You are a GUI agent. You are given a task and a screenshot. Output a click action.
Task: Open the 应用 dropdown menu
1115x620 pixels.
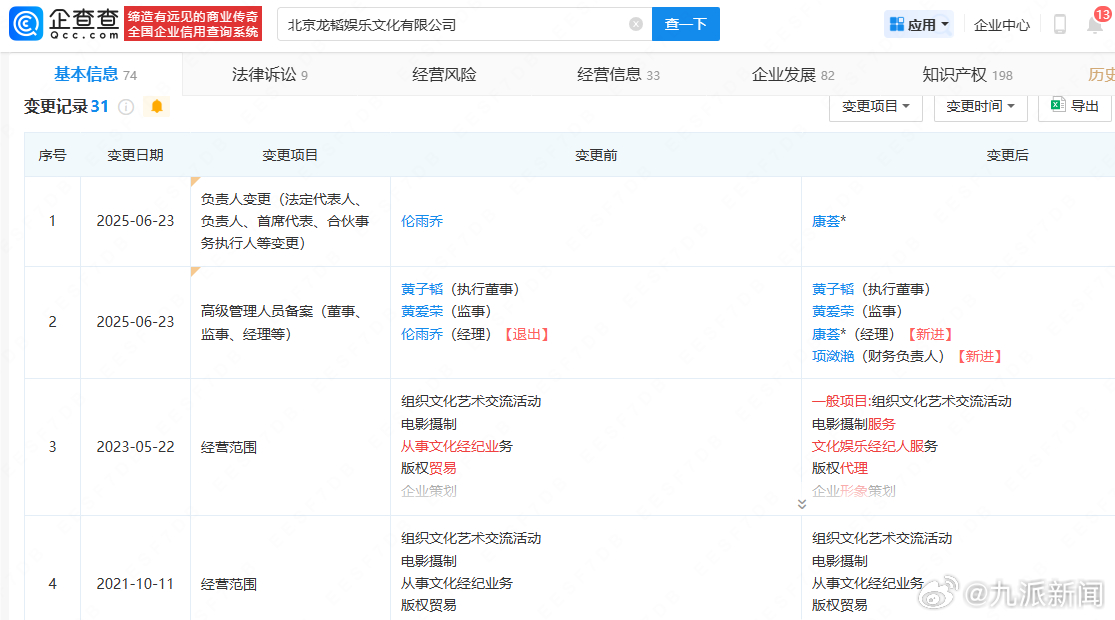click(919, 25)
